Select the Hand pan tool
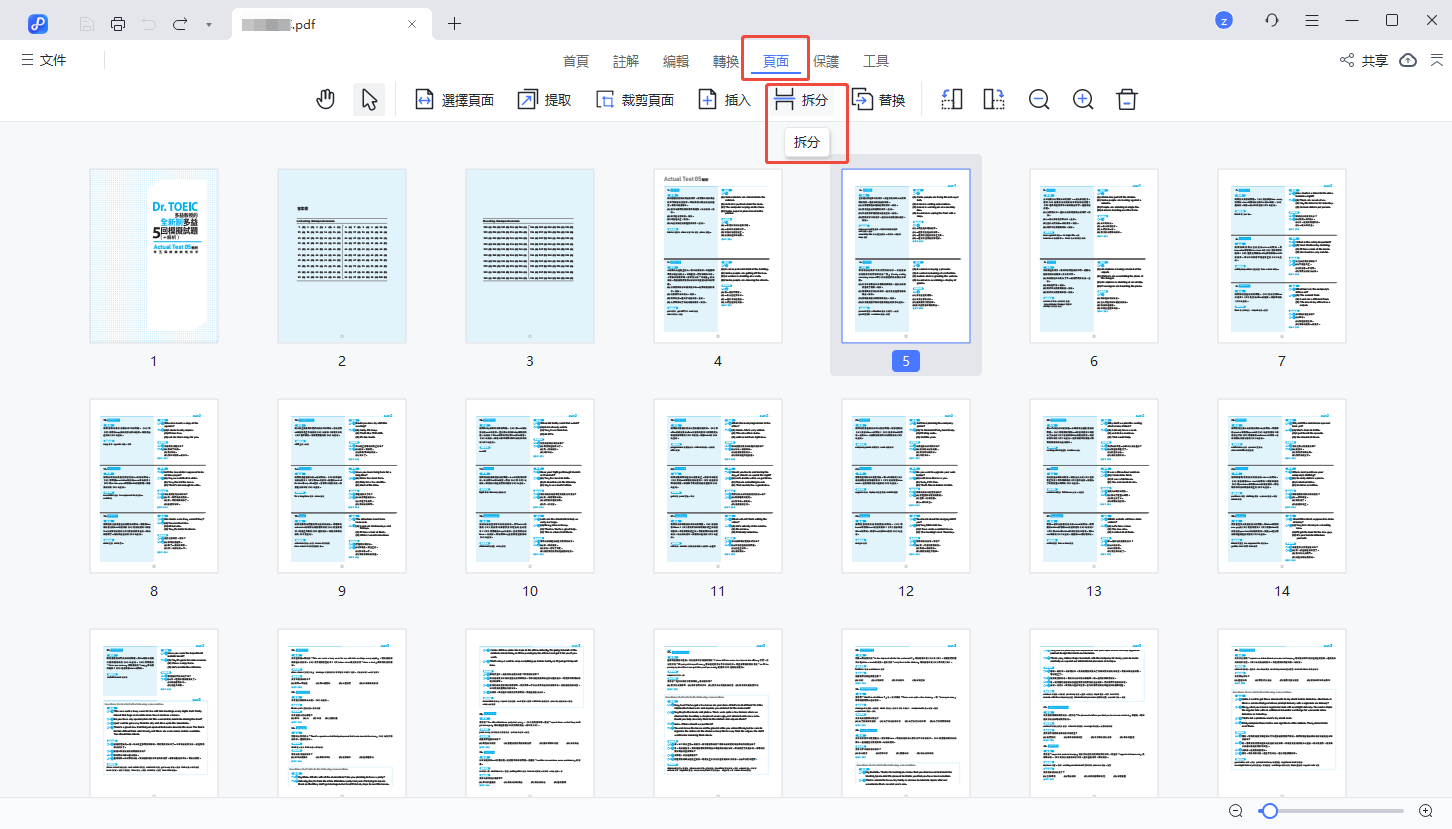1452x829 pixels. pos(325,100)
